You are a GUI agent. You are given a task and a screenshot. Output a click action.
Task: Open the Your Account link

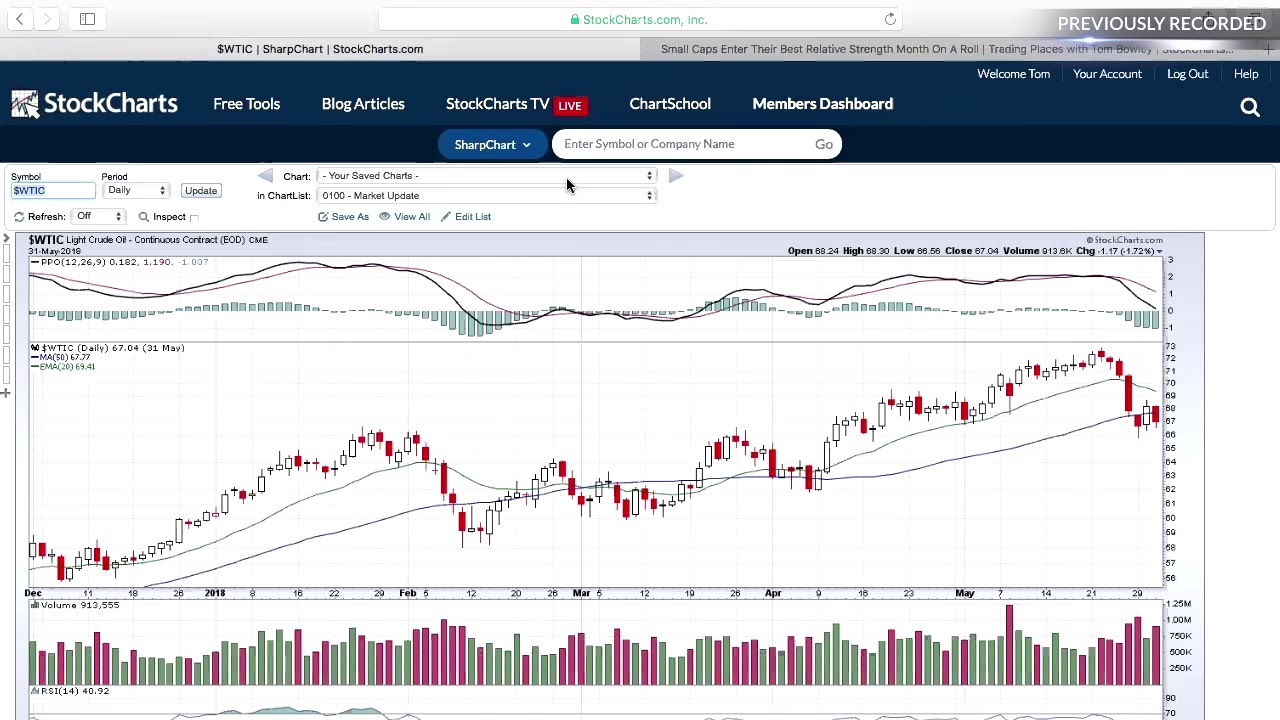(1107, 74)
